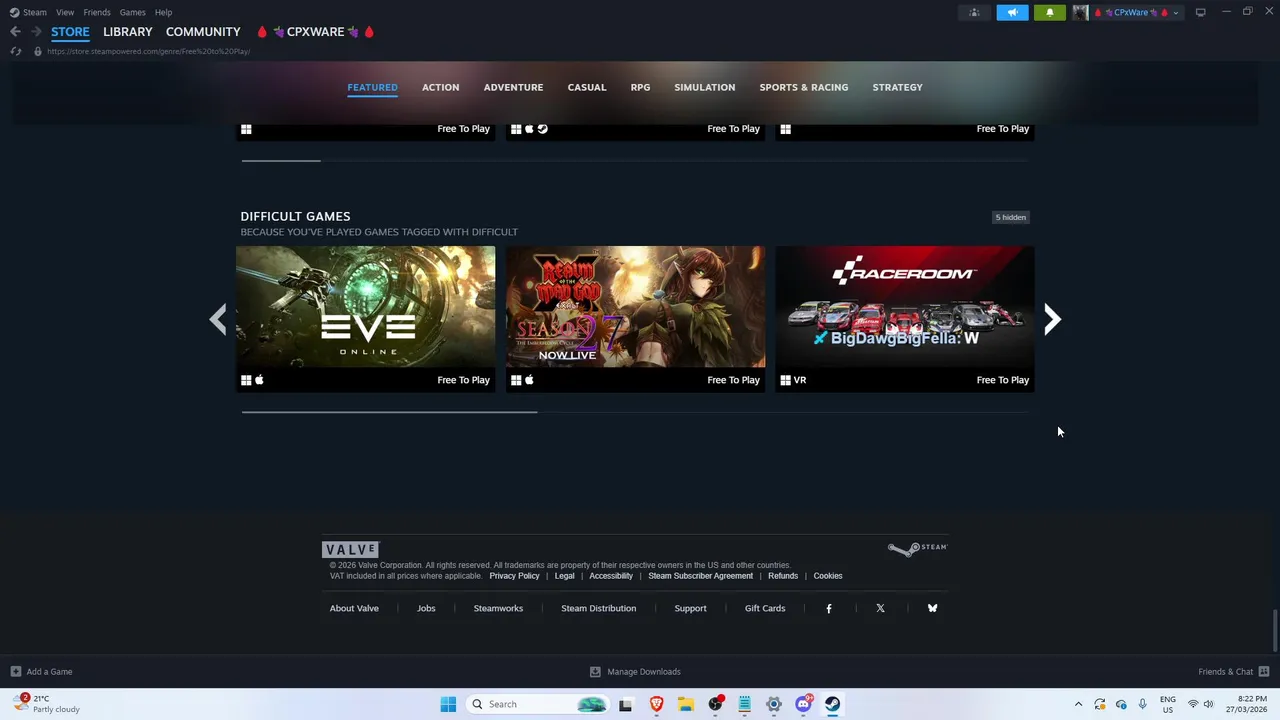
Task: Expand the CPxWare account dropdown
Action: pyautogui.click(x=1176, y=13)
